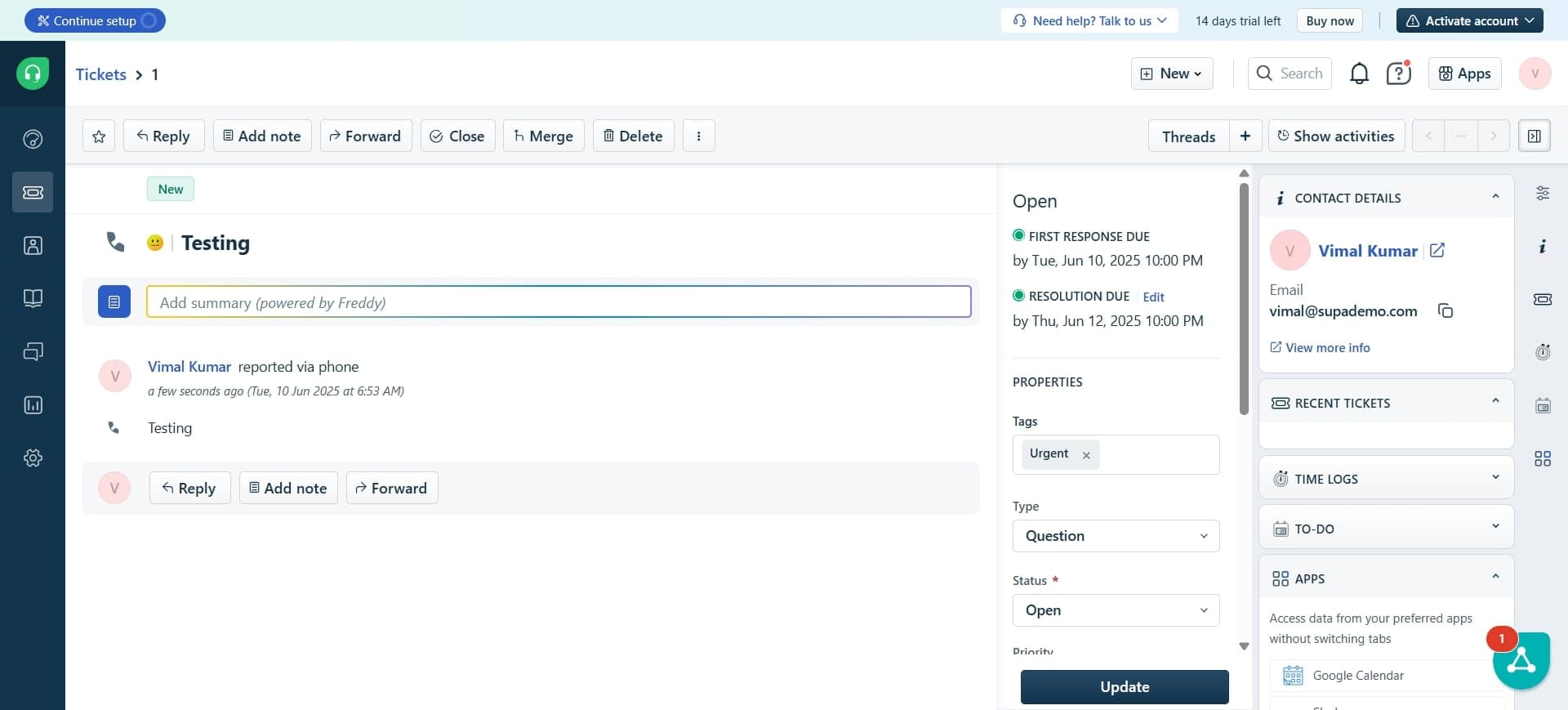Open Admin settings gear in sidebar
This screenshot has height=710, width=1568.
coord(33,458)
